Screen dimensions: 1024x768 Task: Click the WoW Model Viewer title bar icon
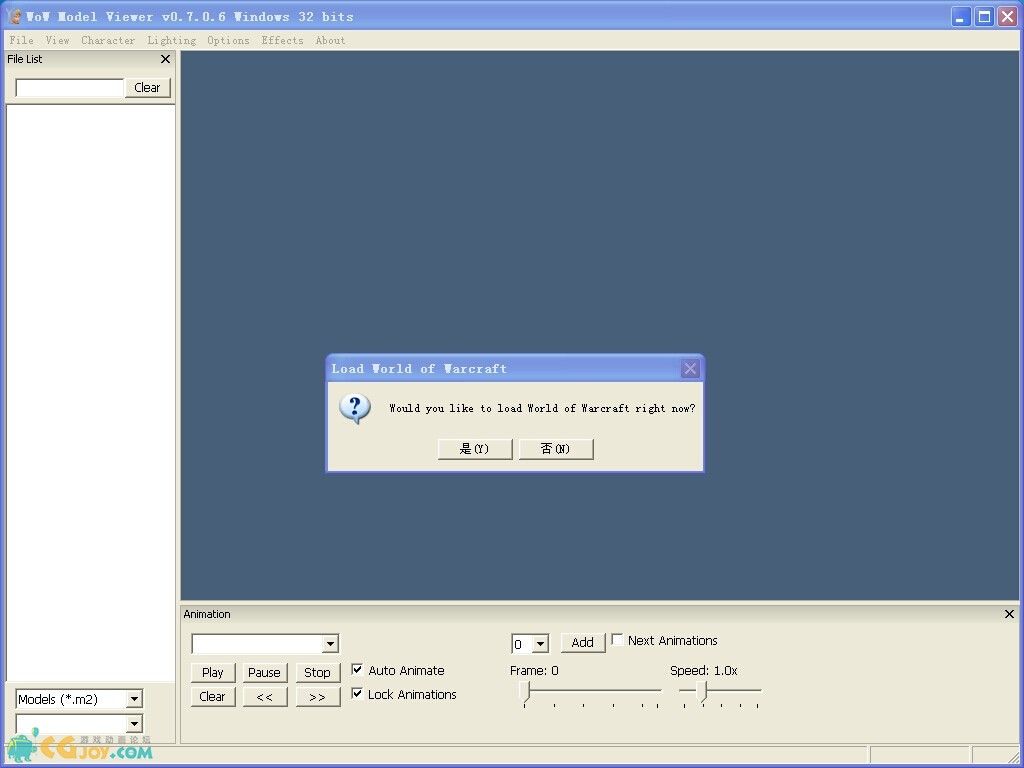click(14, 16)
